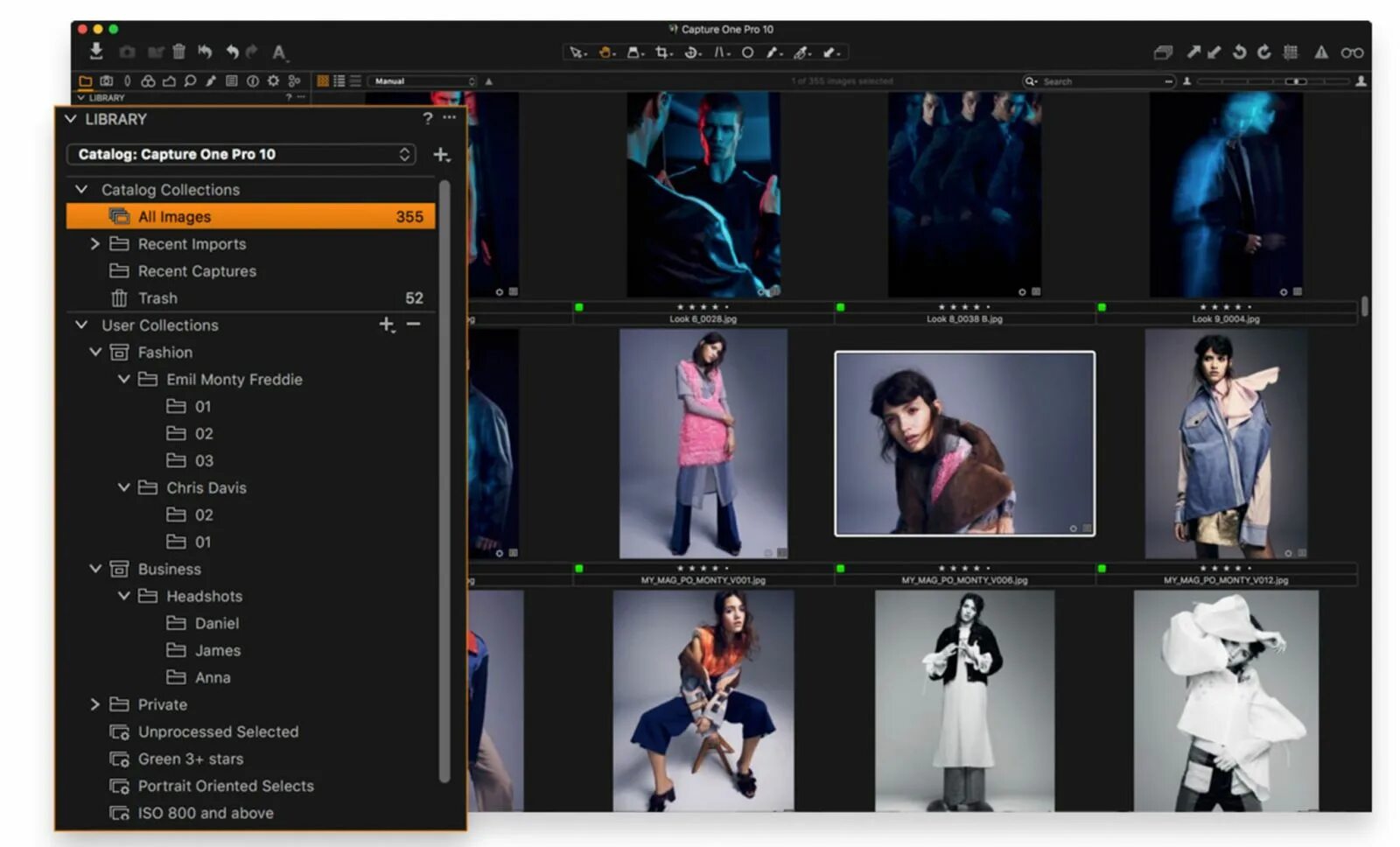Collapse the Chris Davis group
This screenshot has height=847, width=1400.
[123, 487]
